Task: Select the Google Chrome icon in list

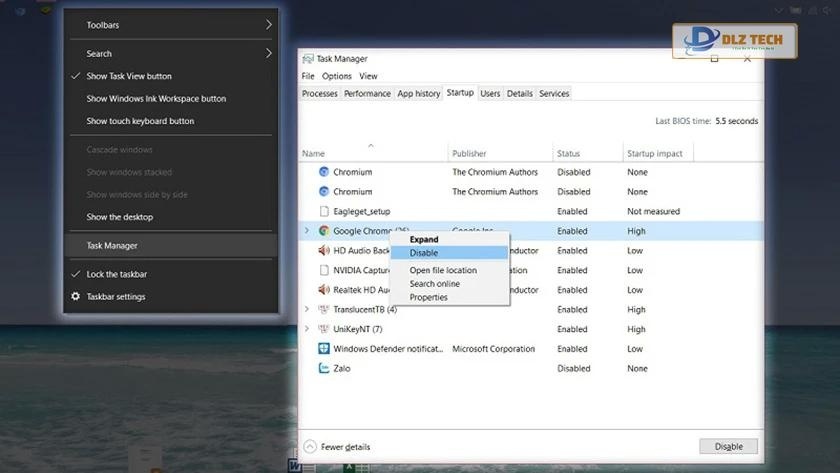Action: pyautogui.click(x=323, y=231)
